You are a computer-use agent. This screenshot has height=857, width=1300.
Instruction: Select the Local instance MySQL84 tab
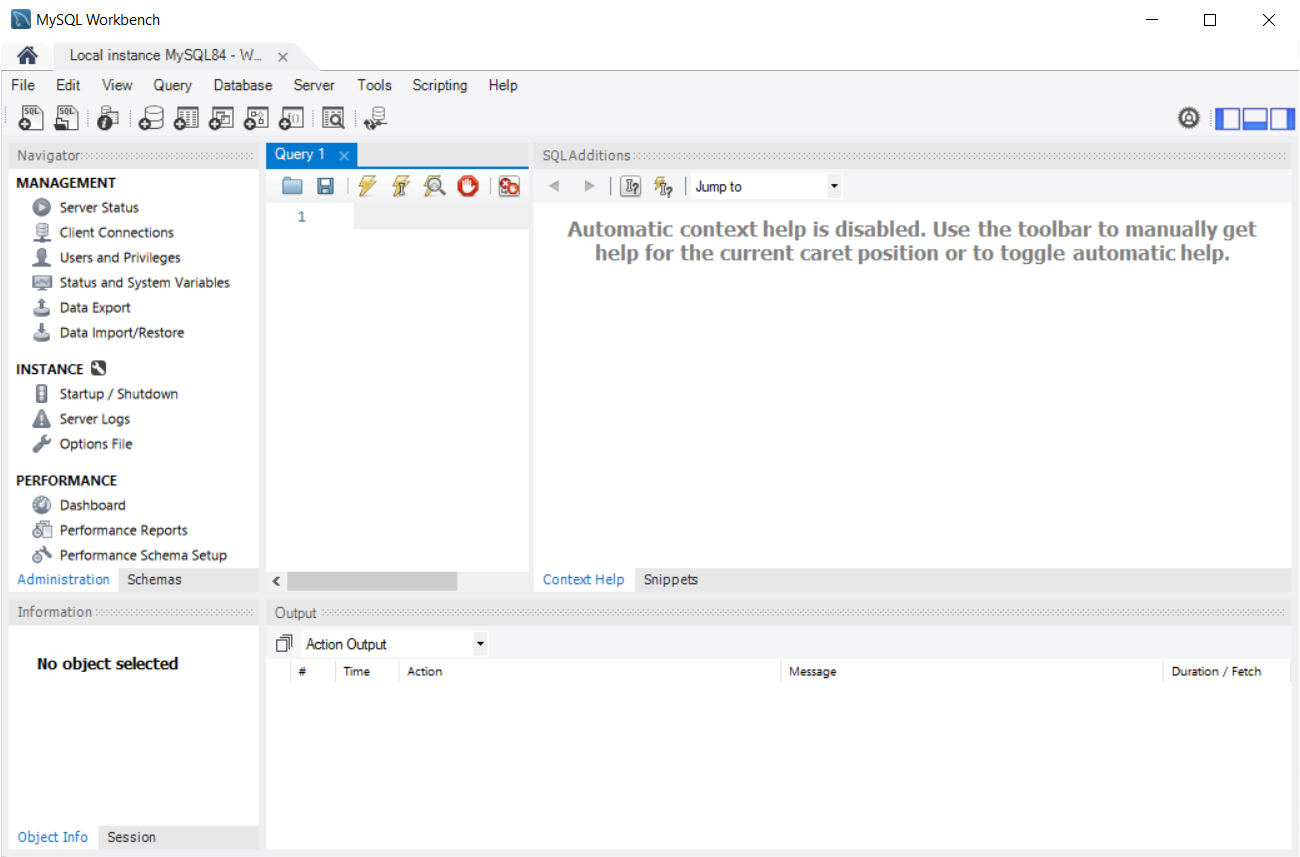click(165, 56)
